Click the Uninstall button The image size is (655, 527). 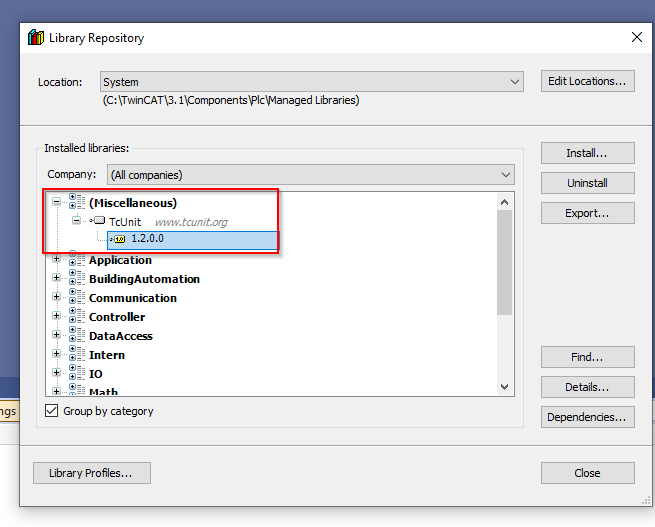pos(588,183)
